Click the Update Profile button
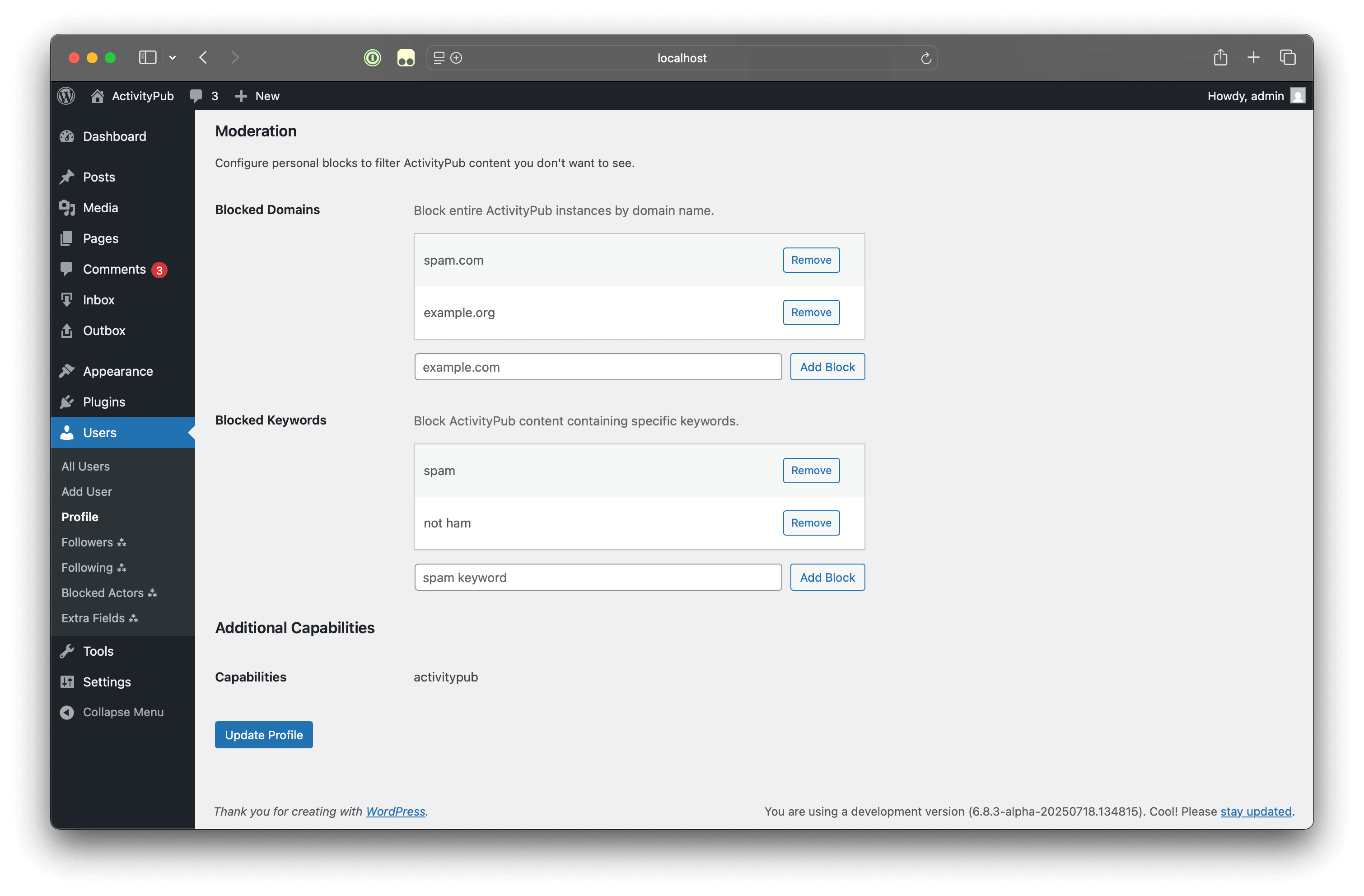Viewport: 1364px width, 896px height. [264, 734]
